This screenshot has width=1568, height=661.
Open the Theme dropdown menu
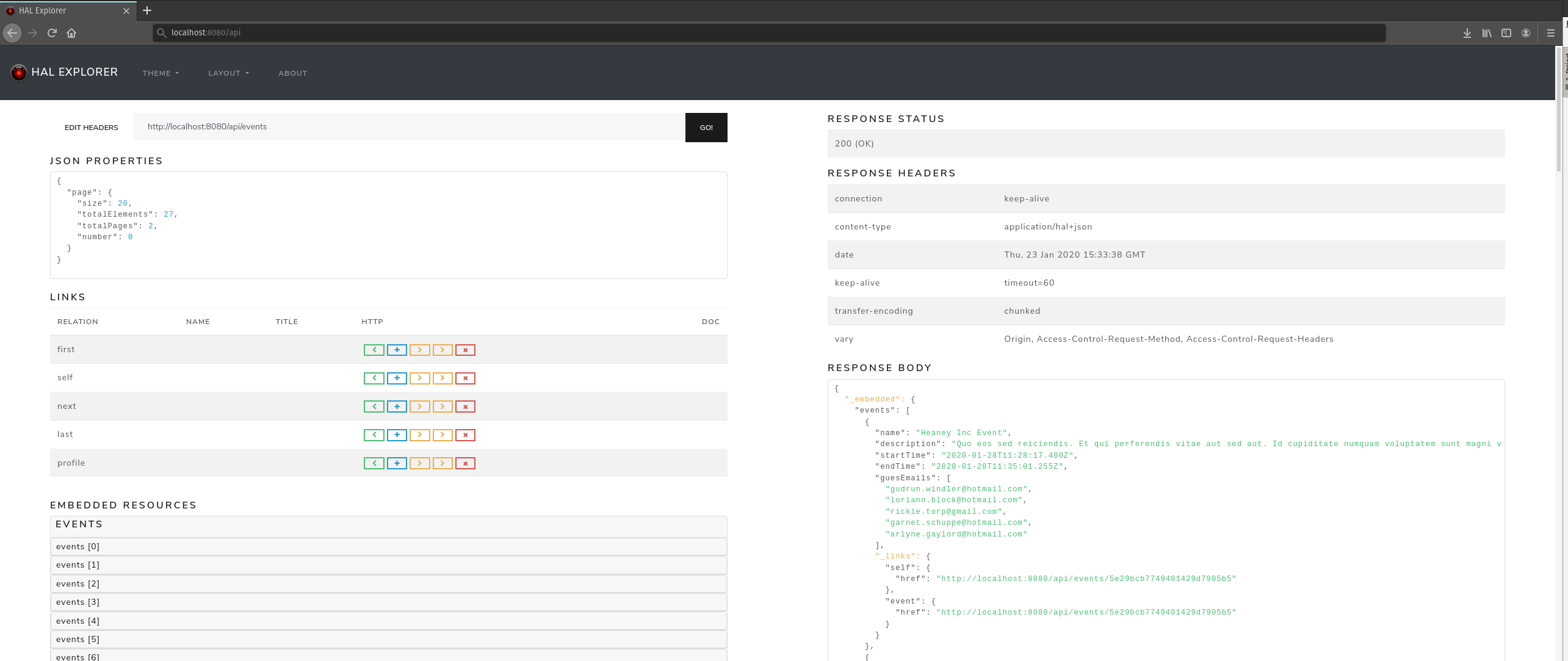tap(161, 73)
